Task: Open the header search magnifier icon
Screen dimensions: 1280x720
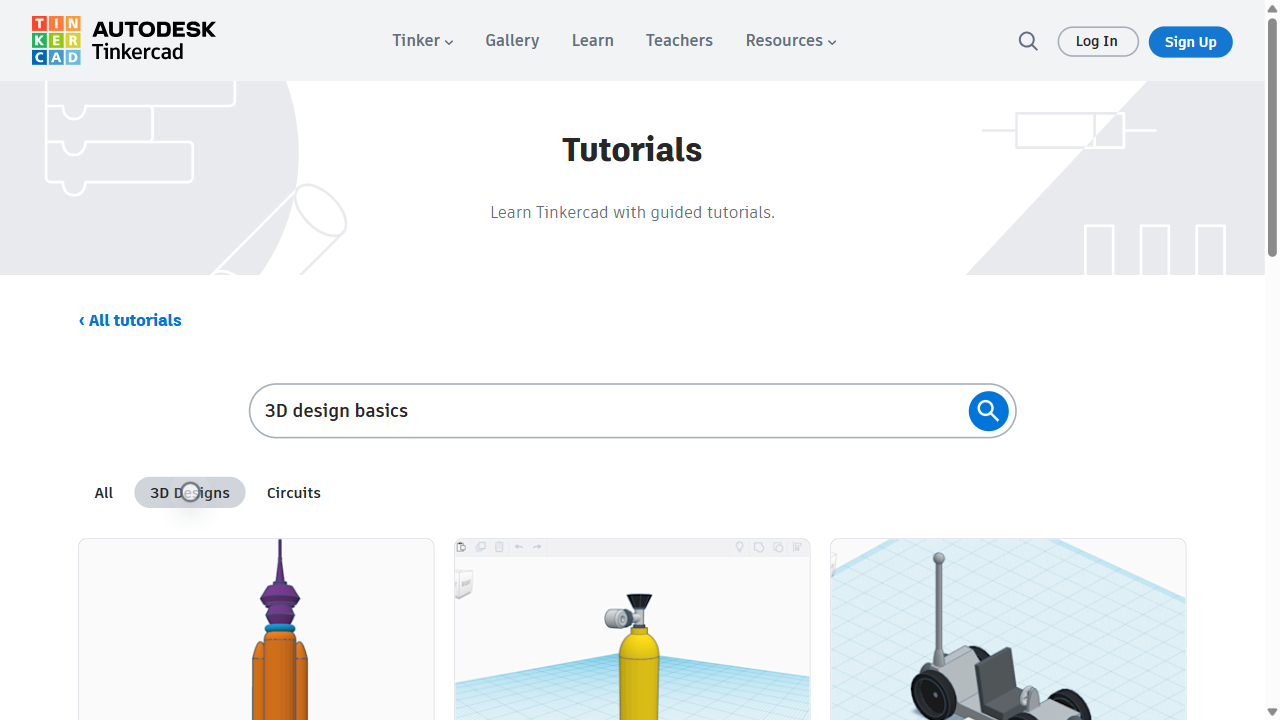Action: 1028,41
